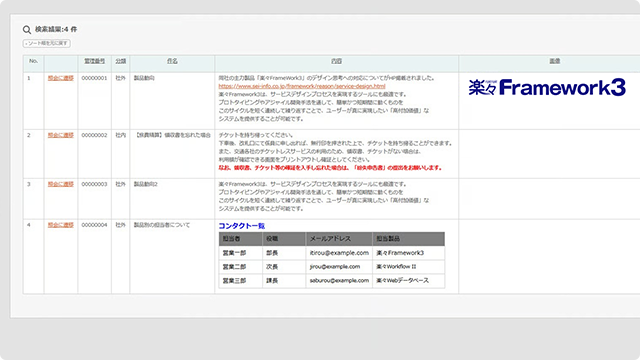Open the sei-info.co.jp framework URL link
640x360 pixels.
click(302, 86)
